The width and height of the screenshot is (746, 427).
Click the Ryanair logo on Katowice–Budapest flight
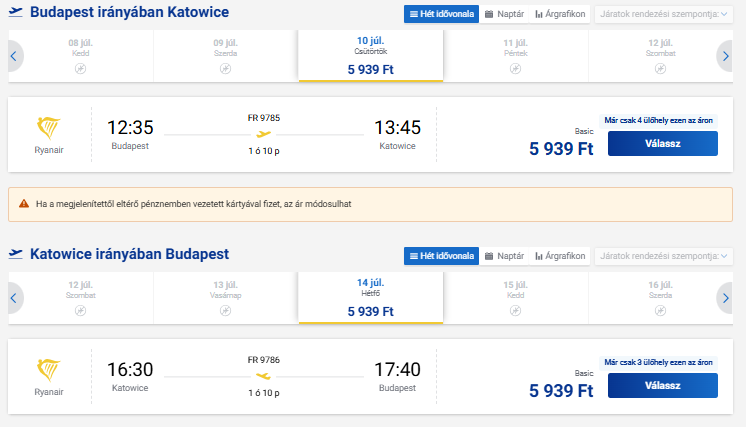pos(48,370)
